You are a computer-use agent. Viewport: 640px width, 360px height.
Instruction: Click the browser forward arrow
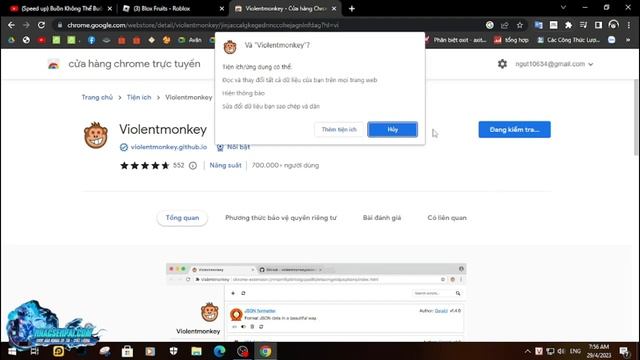[x=26, y=25]
